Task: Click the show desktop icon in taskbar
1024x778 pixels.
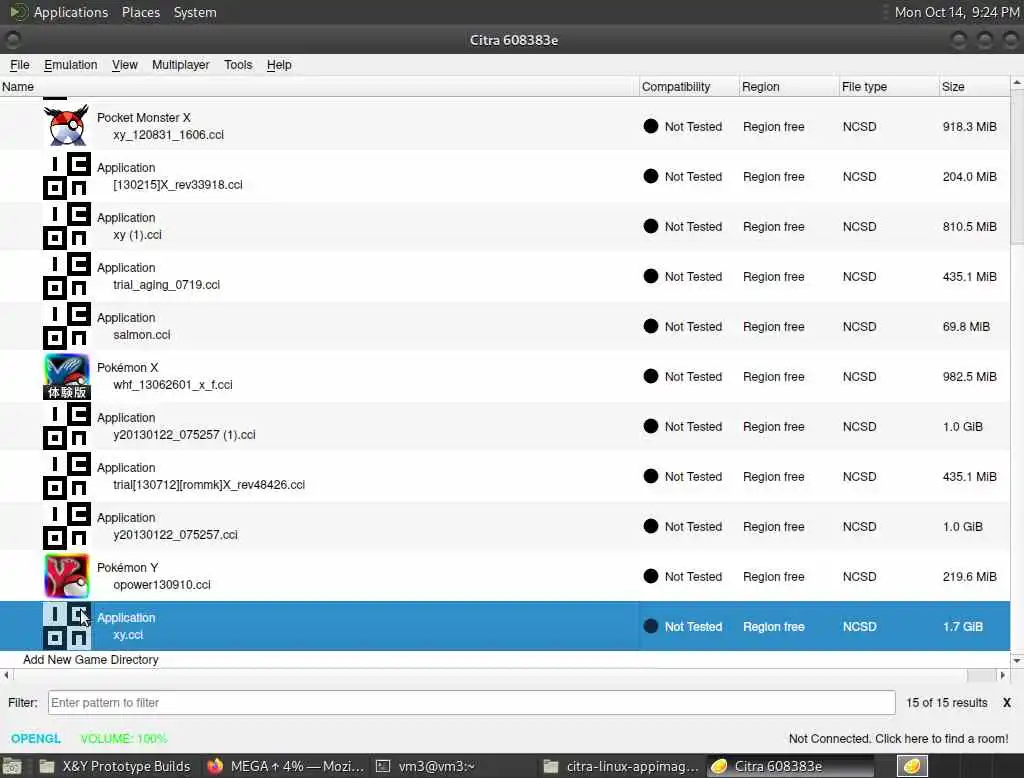Action: pyautogui.click(x=12, y=766)
